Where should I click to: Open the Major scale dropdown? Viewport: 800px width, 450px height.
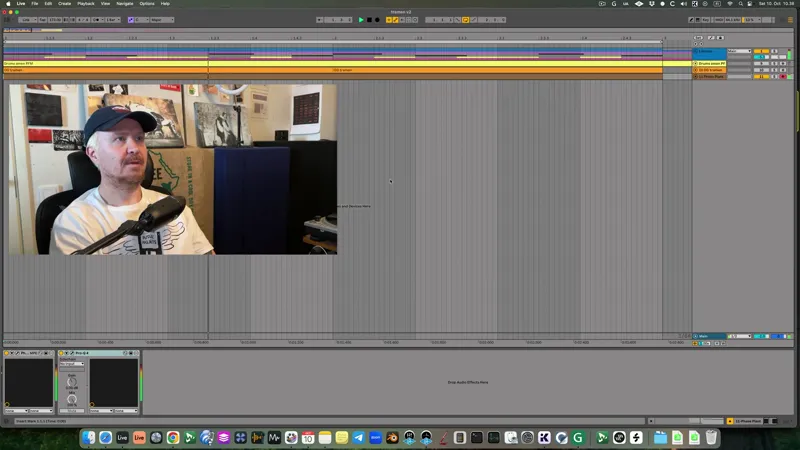click(x=162, y=20)
